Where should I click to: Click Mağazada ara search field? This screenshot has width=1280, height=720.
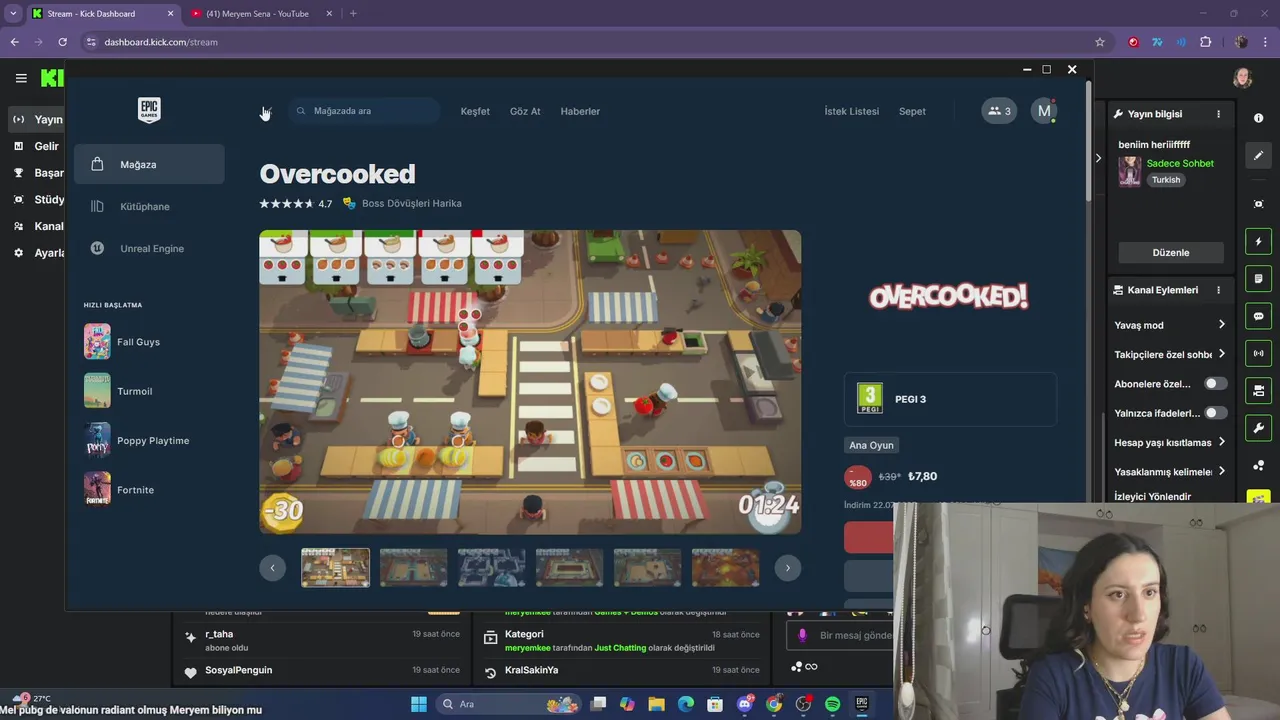pos(365,111)
